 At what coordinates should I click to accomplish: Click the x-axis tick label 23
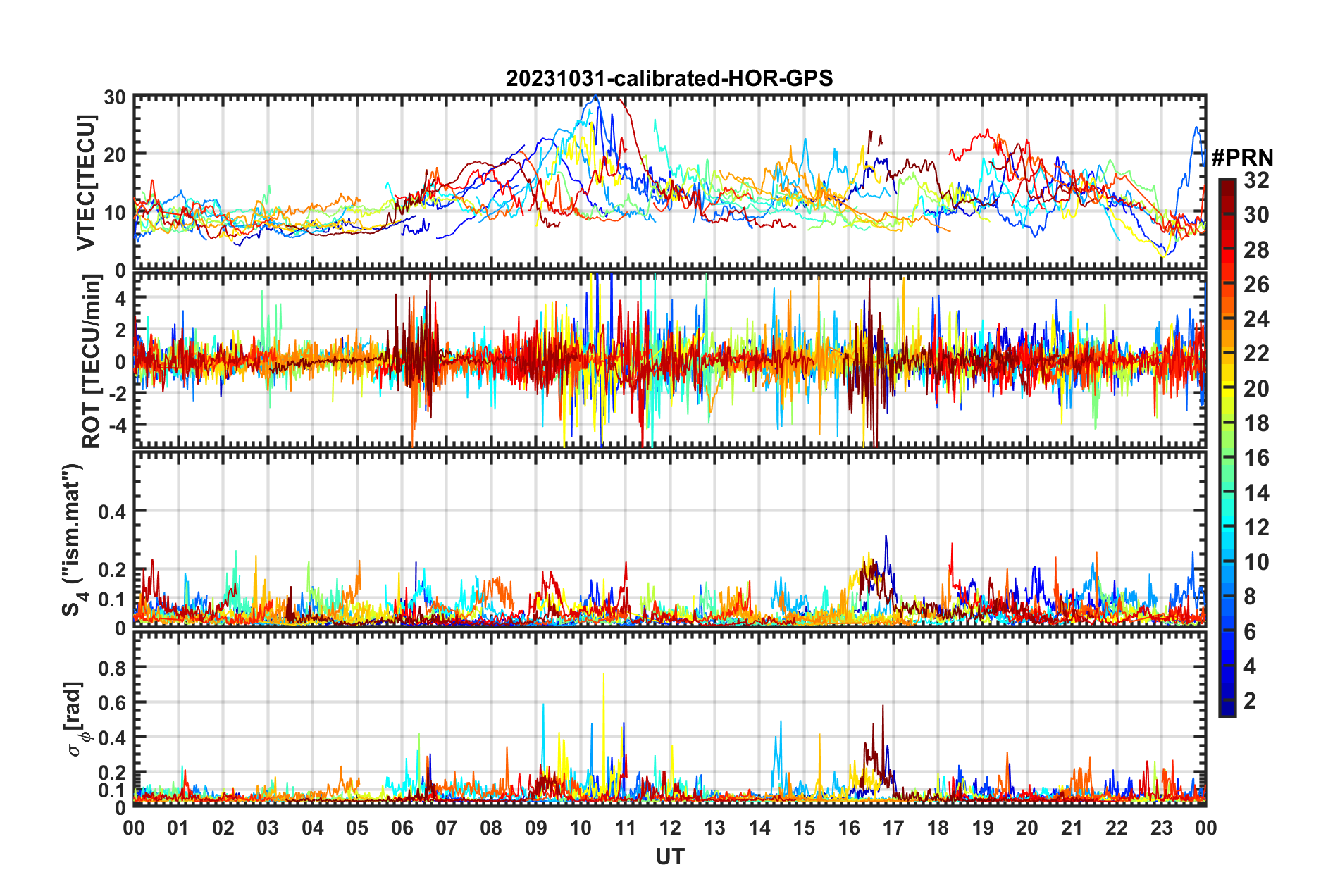(1161, 827)
